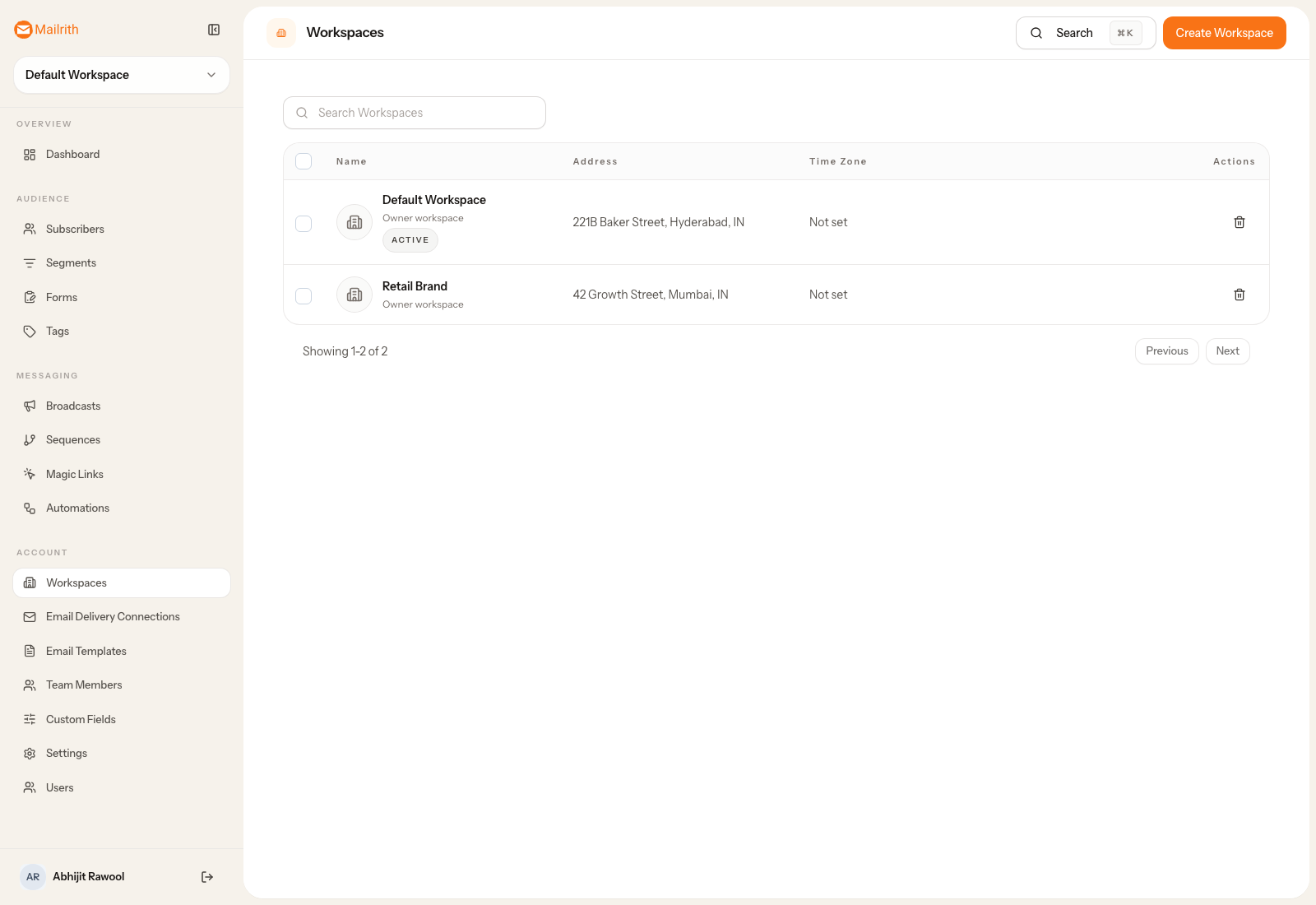
Task: Click the logout icon next to Abhijit Rawool
Action: pyautogui.click(x=206, y=876)
